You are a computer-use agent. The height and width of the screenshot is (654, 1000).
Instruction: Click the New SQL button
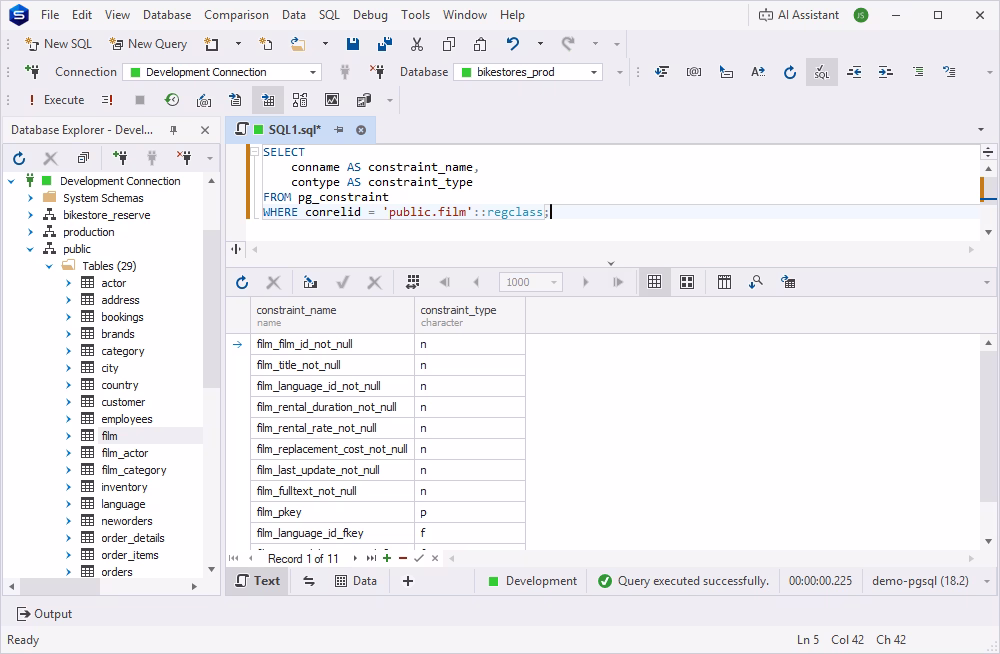click(x=58, y=43)
